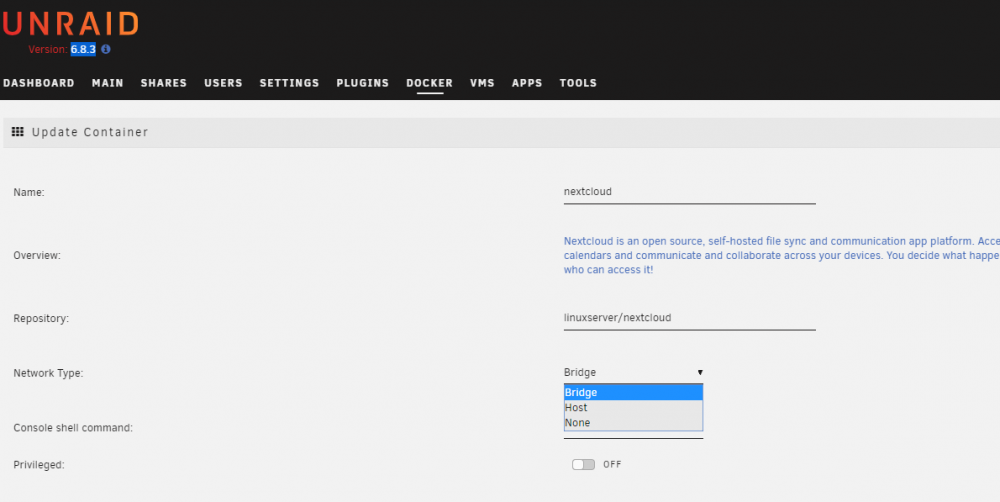Click the Name: label
This screenshot has width=1000, height=502.
pyautogui.click(x=29, y=193)
